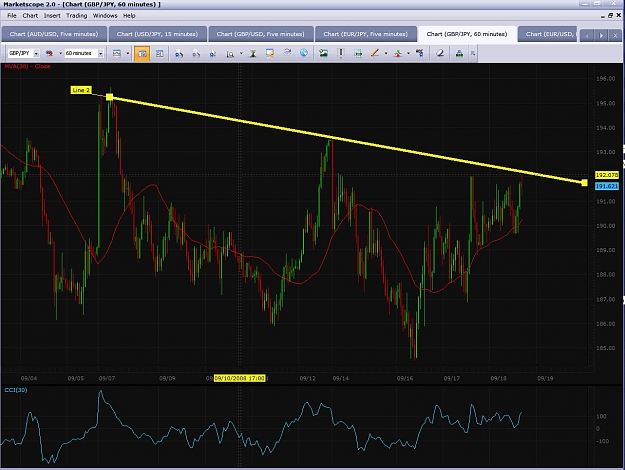This screenshot has width=625, height=470.
Task: Click the 196.00 price axis label
Action: 605,79
